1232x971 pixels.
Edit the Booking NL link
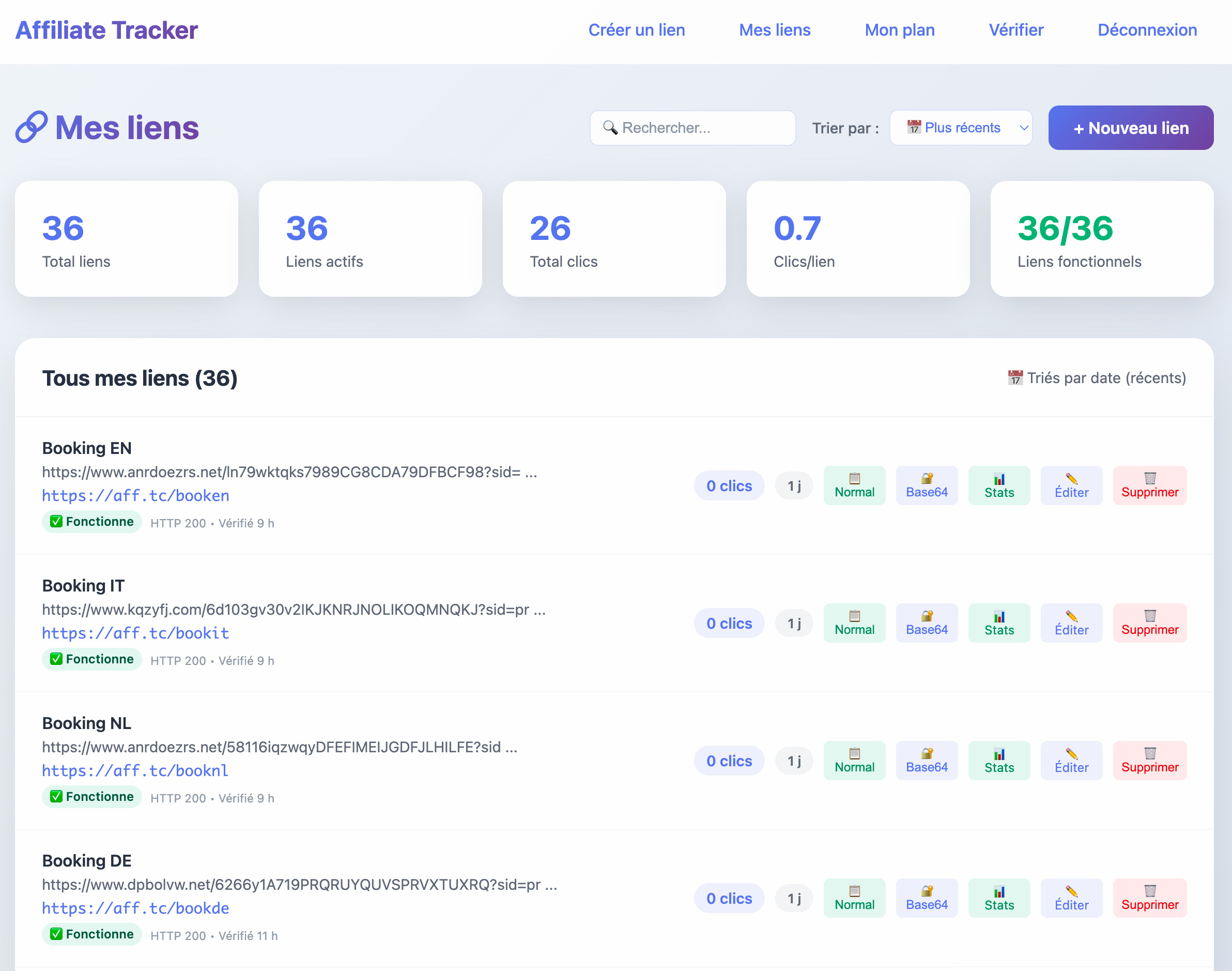click(1071, 761)
